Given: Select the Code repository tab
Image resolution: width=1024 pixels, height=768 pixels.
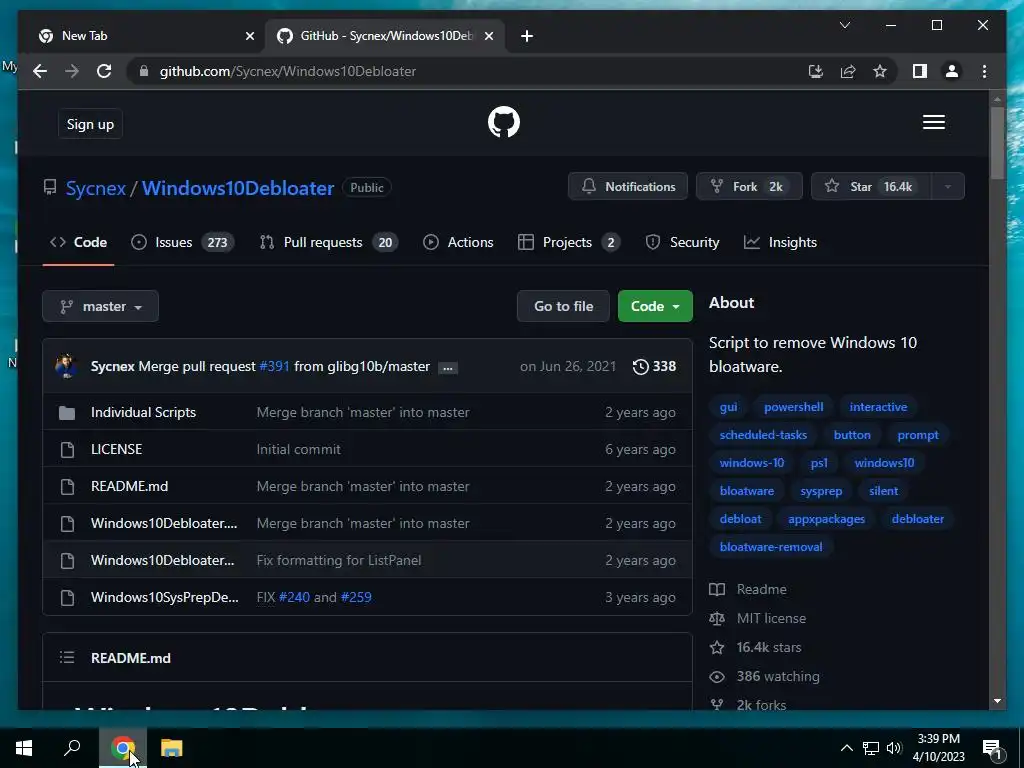Looking at the screenshot, I should [x=78, y=242].
